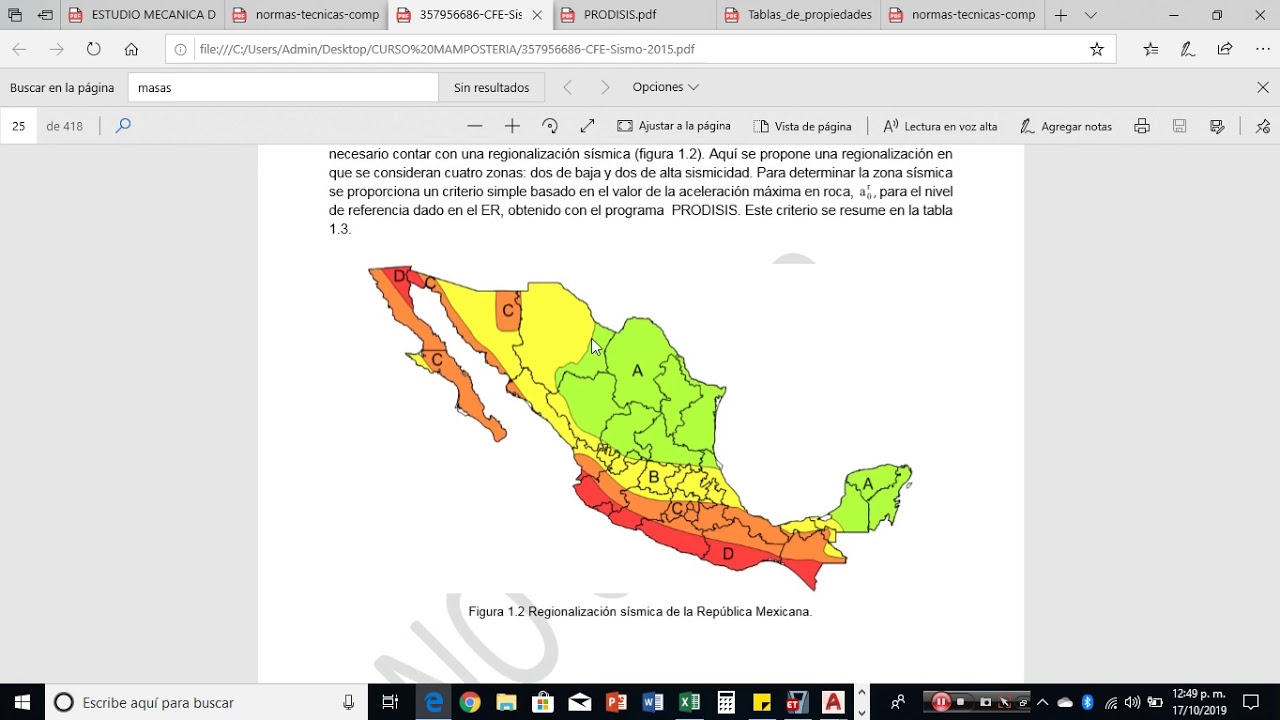Open AutoCAD from the taskbar
This screenshot has height=720, width=1280.
[833, 702]
